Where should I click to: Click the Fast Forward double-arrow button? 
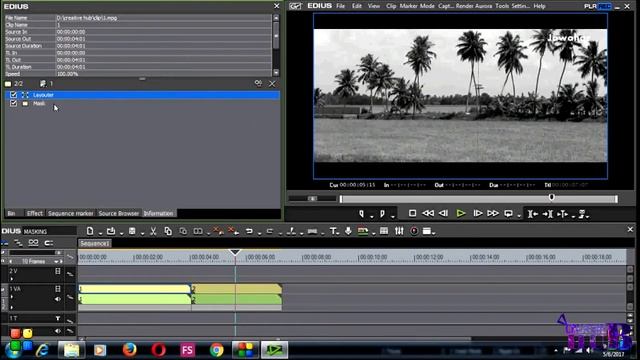(x=493, y=213)
